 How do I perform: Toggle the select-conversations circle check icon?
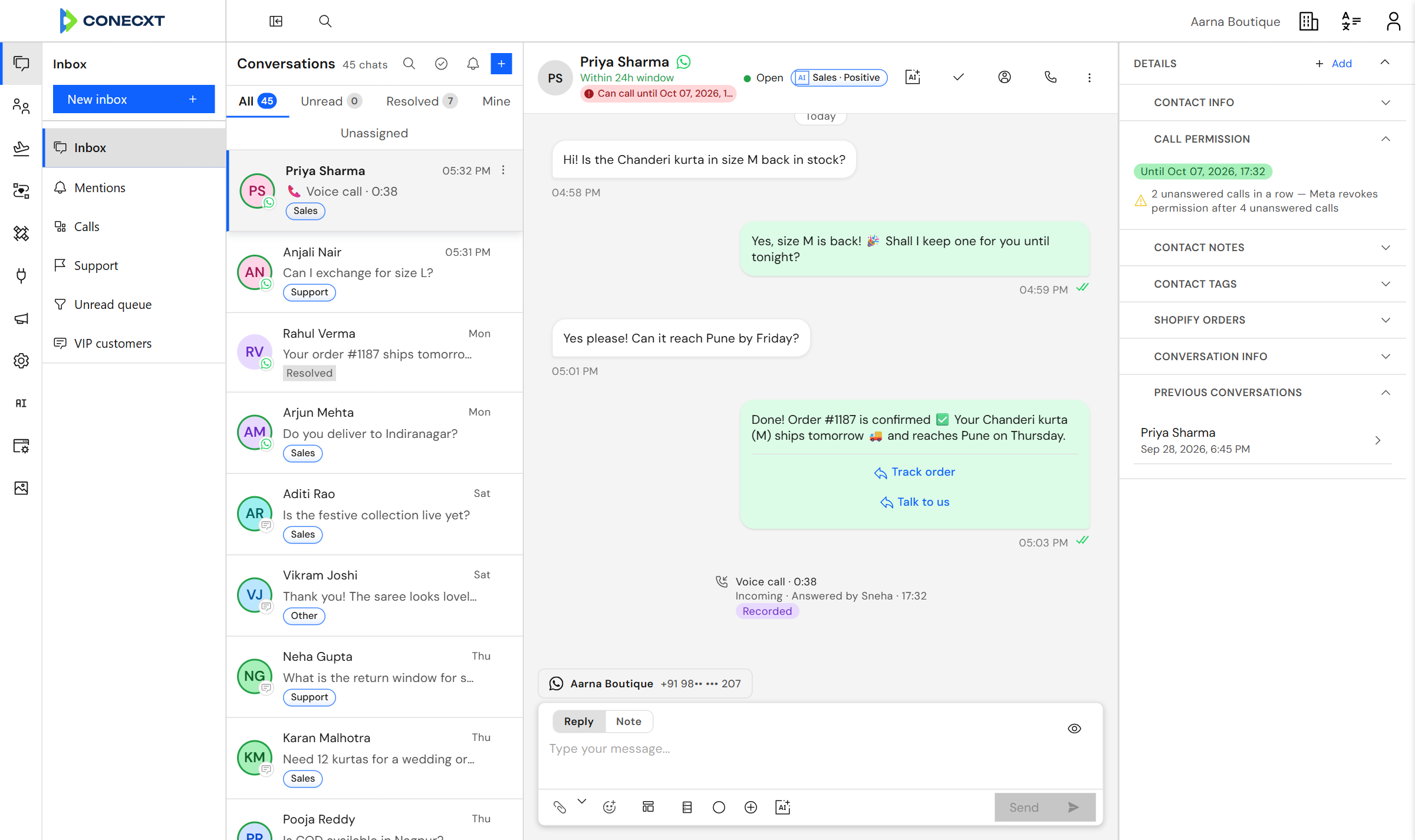[x=441, y=64]
